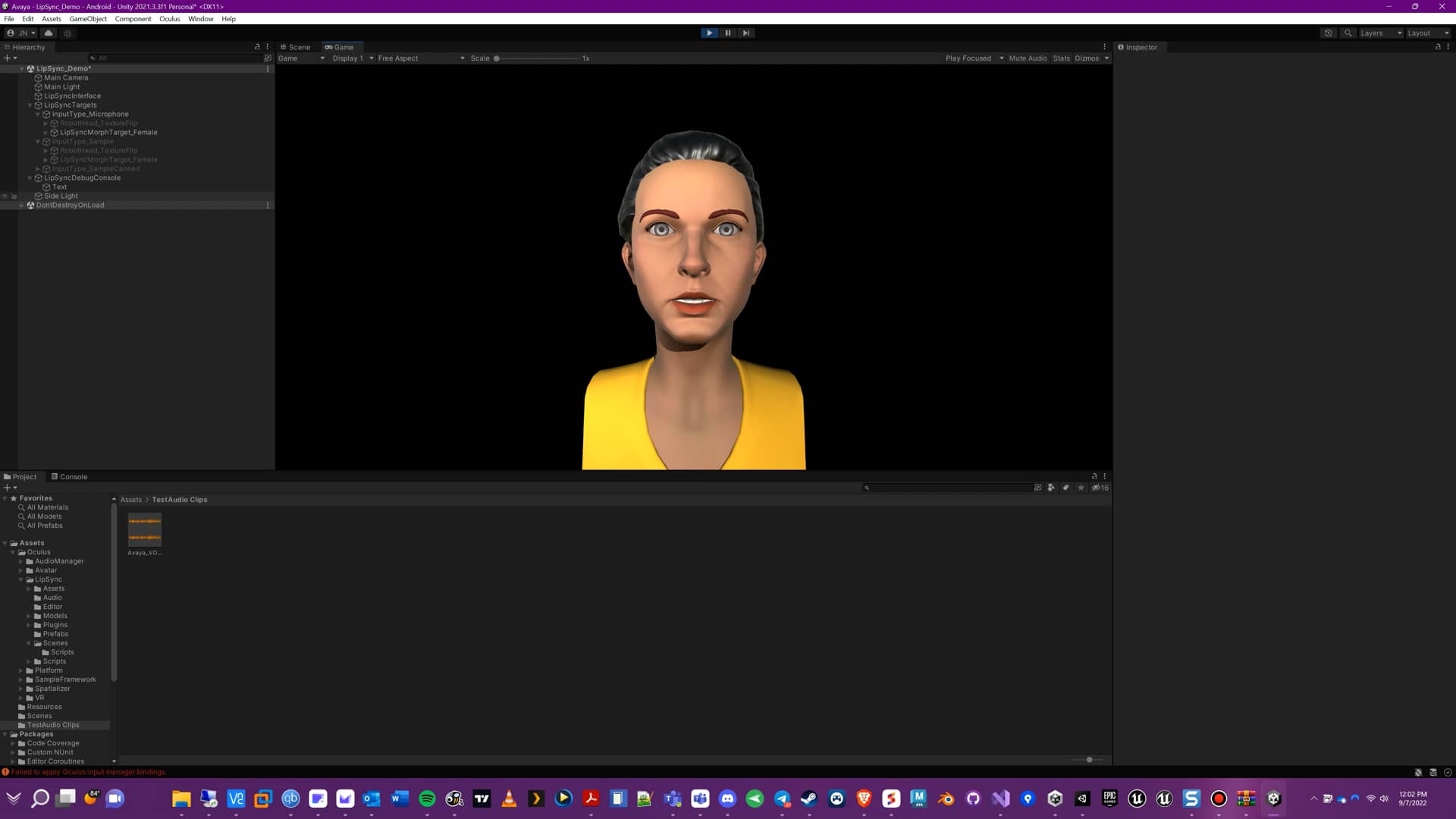Lock the Inspector panel
Viewport: 1456px width, 819px height.
point(1438,47)
